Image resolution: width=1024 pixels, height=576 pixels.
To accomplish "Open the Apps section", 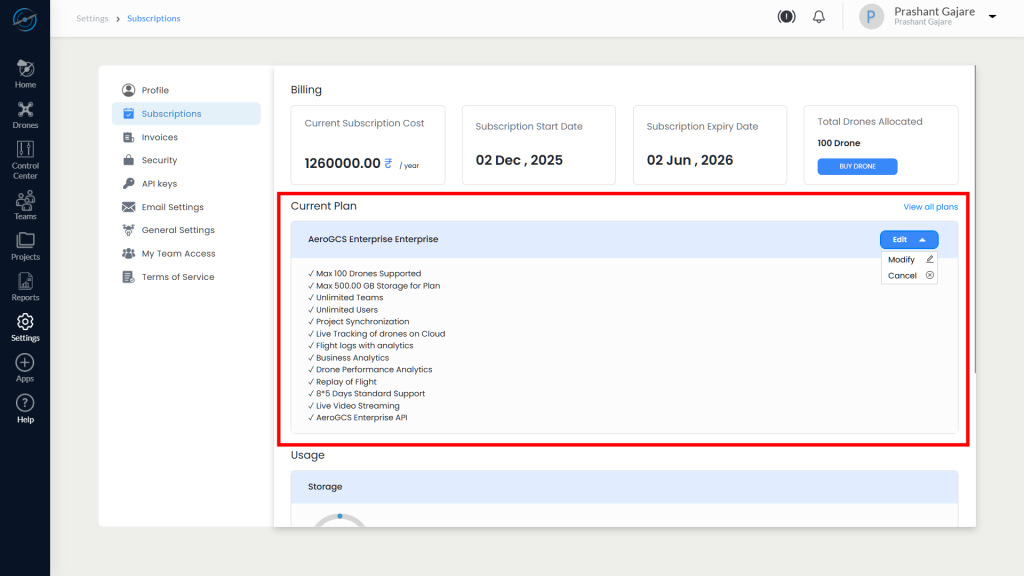I will [24, 367].
